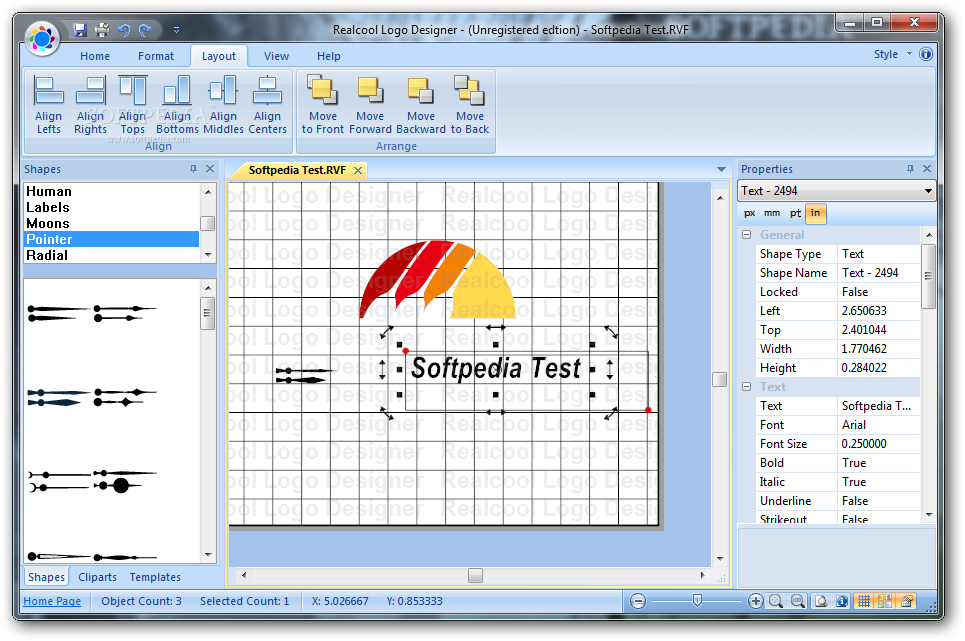The width and height of the screenshot is (965, 641).
Task: Switch units to px
Action: (x=750, y=213)
